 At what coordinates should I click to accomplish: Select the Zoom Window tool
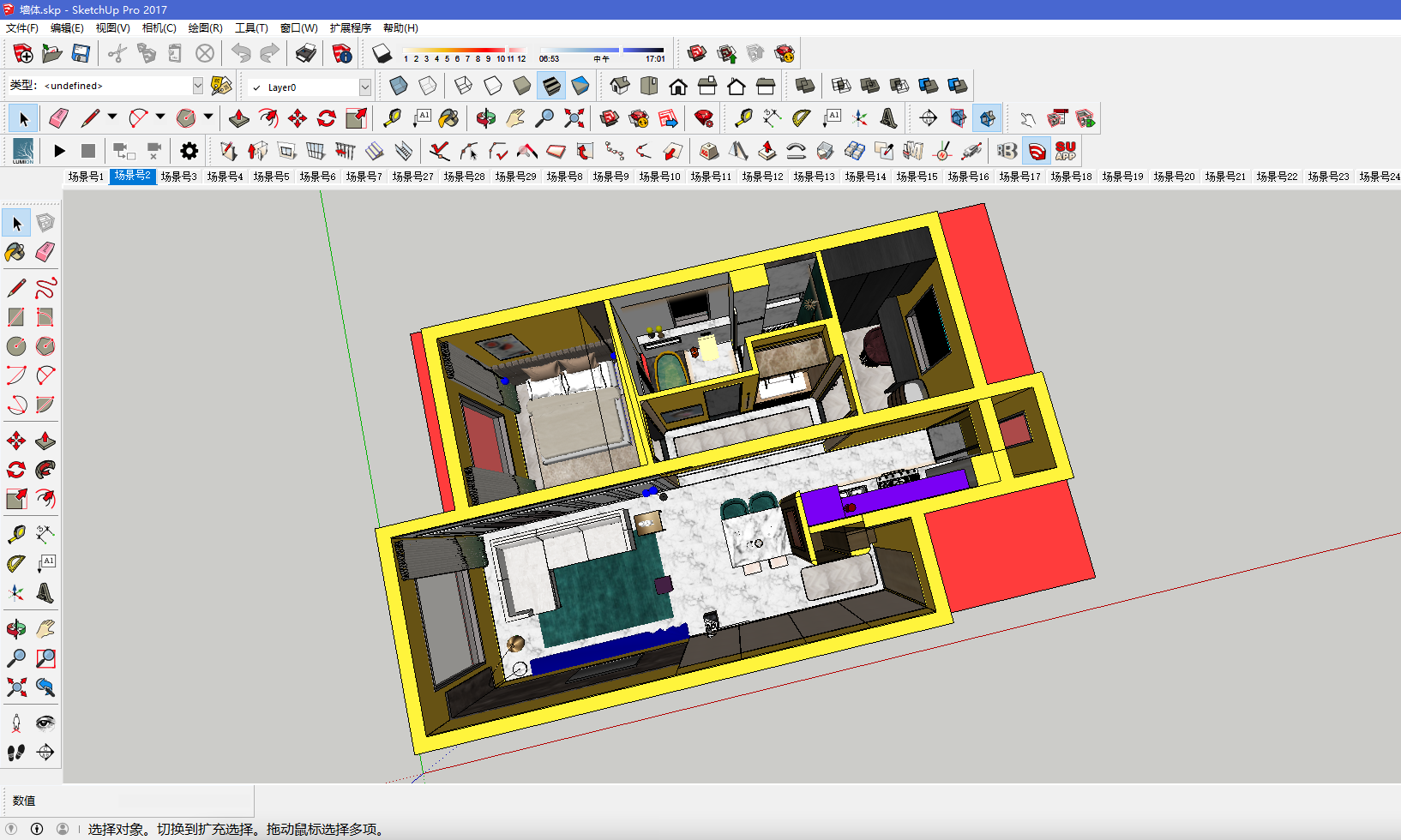[45, 658]
